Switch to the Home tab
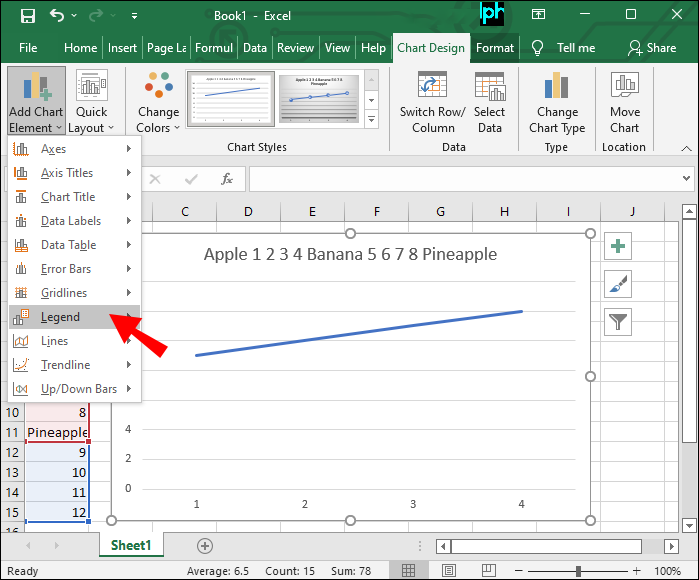 pos(80,48)
